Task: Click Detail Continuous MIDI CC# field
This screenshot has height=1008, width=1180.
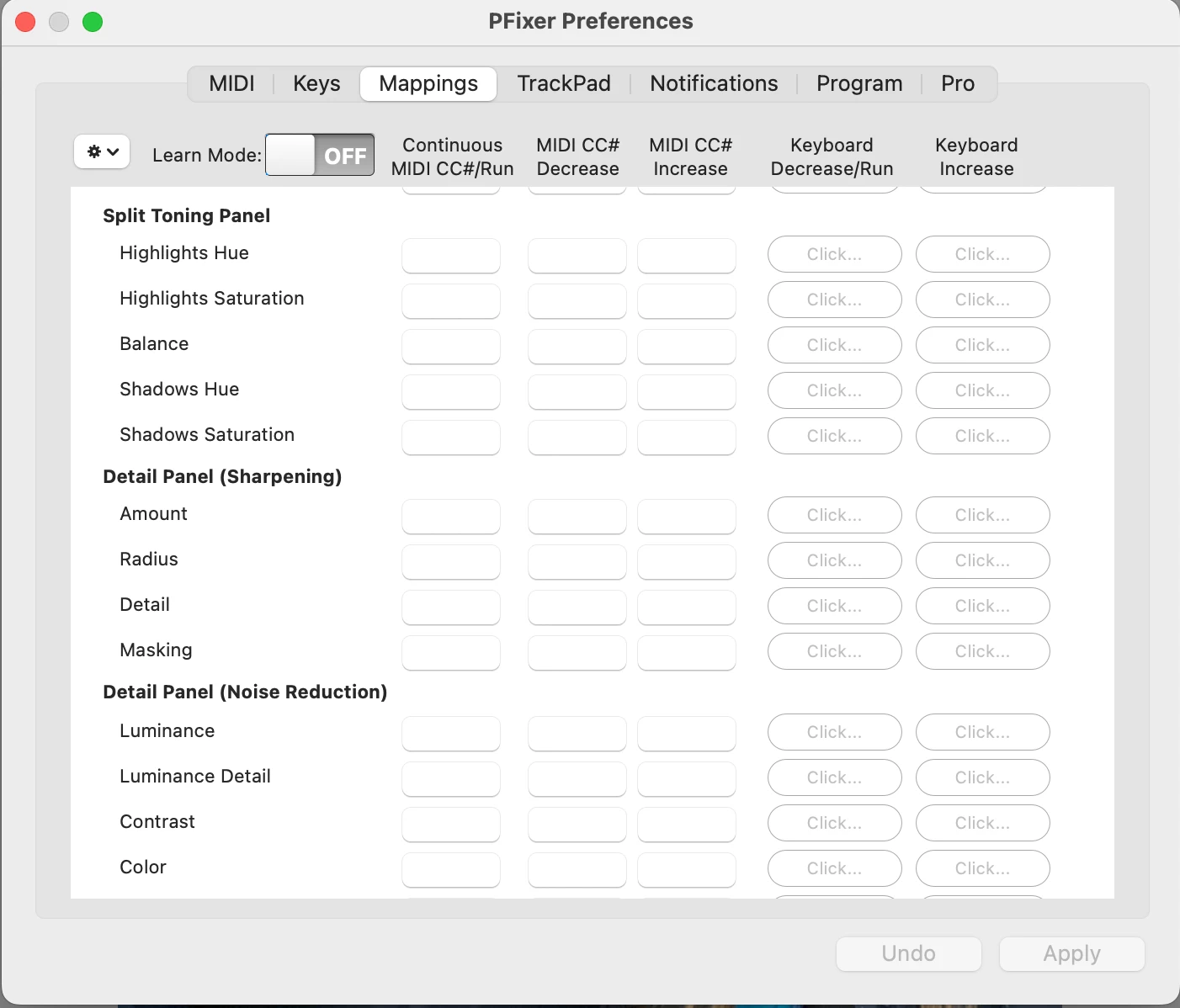Action: [x=451, y=607]
